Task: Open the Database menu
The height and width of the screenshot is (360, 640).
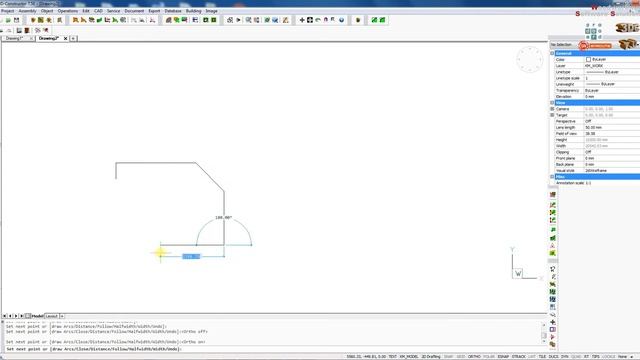Action: point(173,11)
